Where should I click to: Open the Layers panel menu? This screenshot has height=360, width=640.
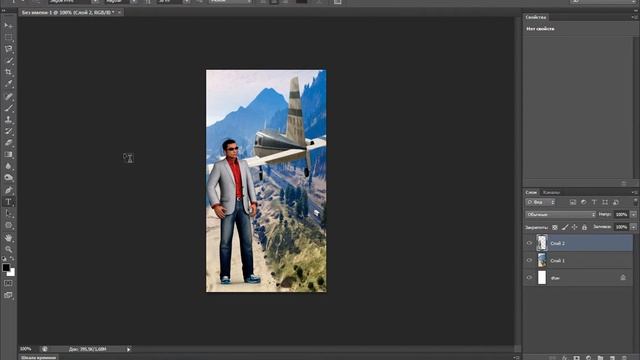point(634,192)
